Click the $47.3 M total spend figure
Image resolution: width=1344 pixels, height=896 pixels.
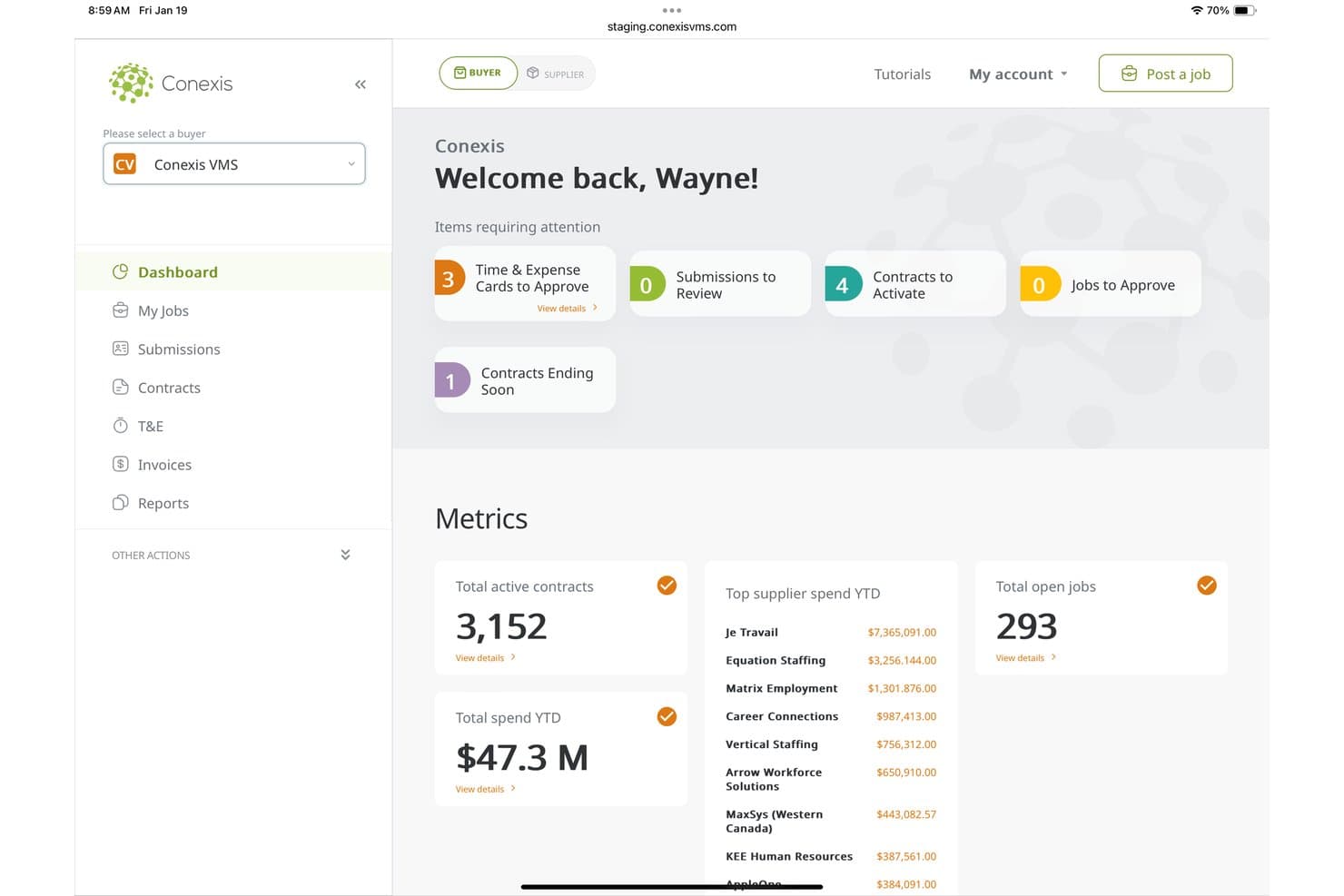pyautogui.click(x=522, y=758)
